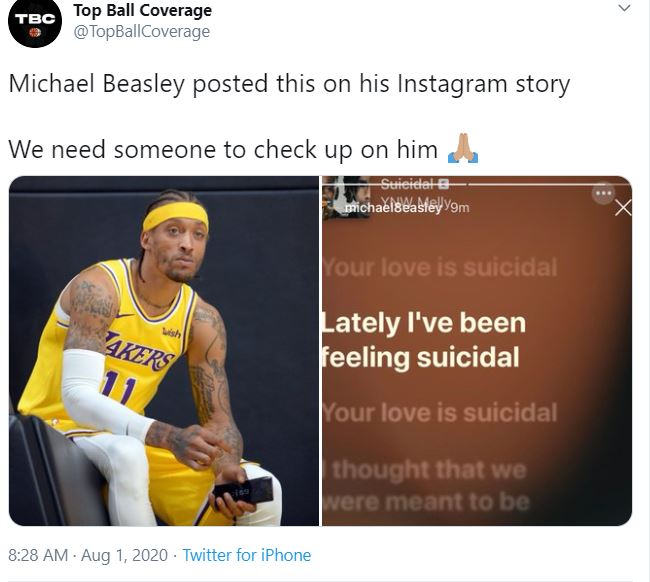Click the "We need someone to check up" text
Screen dimensions: 650x582
click(223, 149)
